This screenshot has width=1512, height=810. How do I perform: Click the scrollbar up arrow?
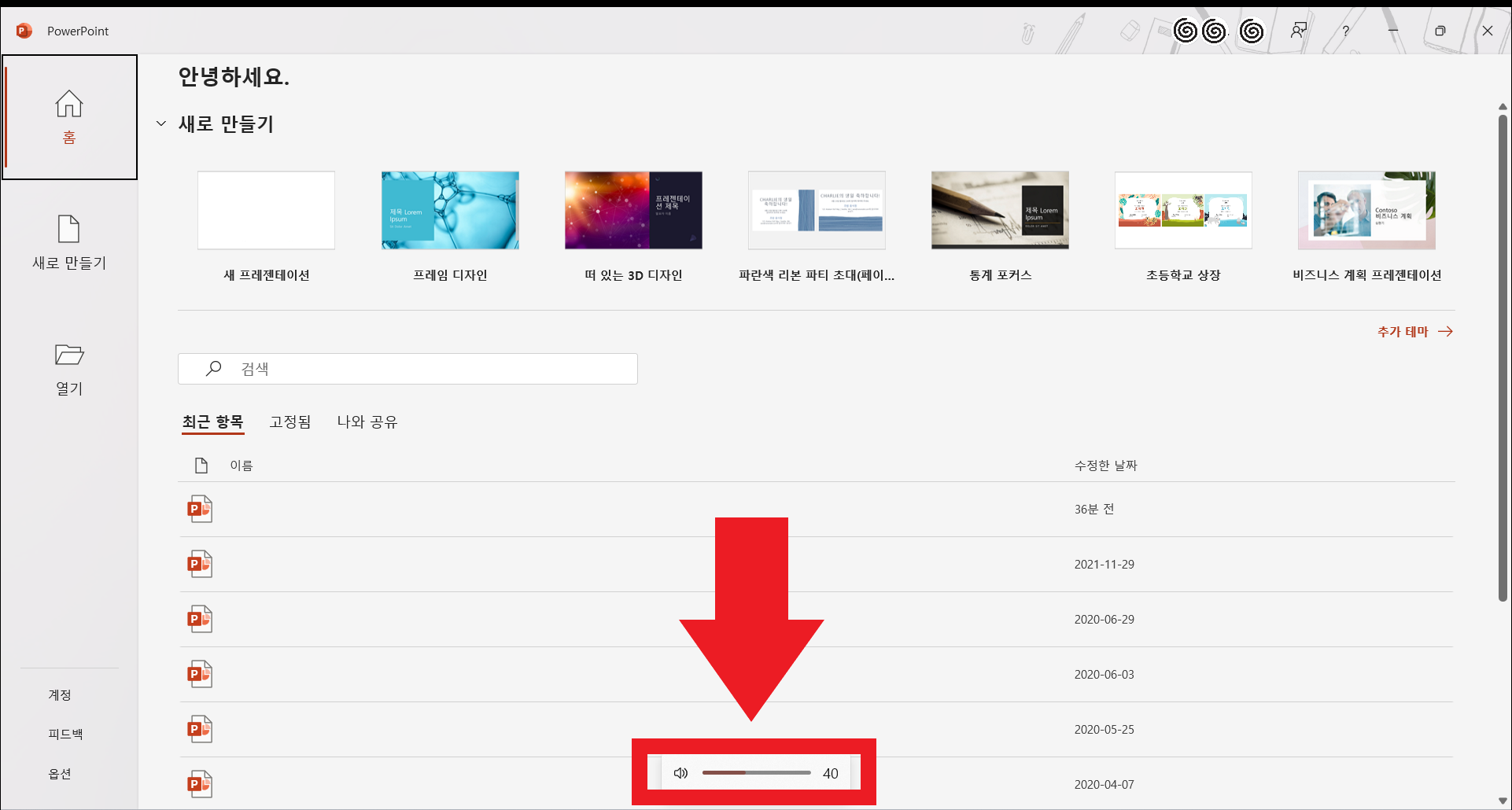click(1503, 106)
